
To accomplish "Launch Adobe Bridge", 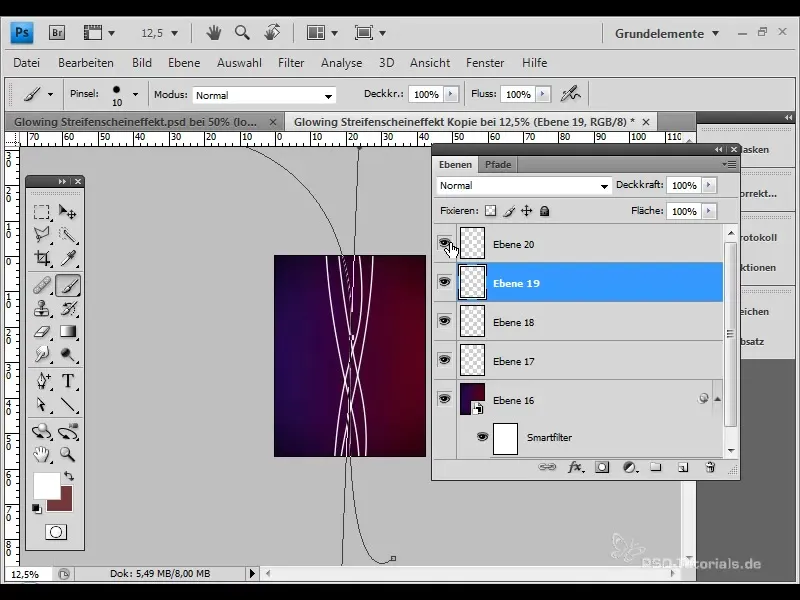I will (x=57, y=33).
